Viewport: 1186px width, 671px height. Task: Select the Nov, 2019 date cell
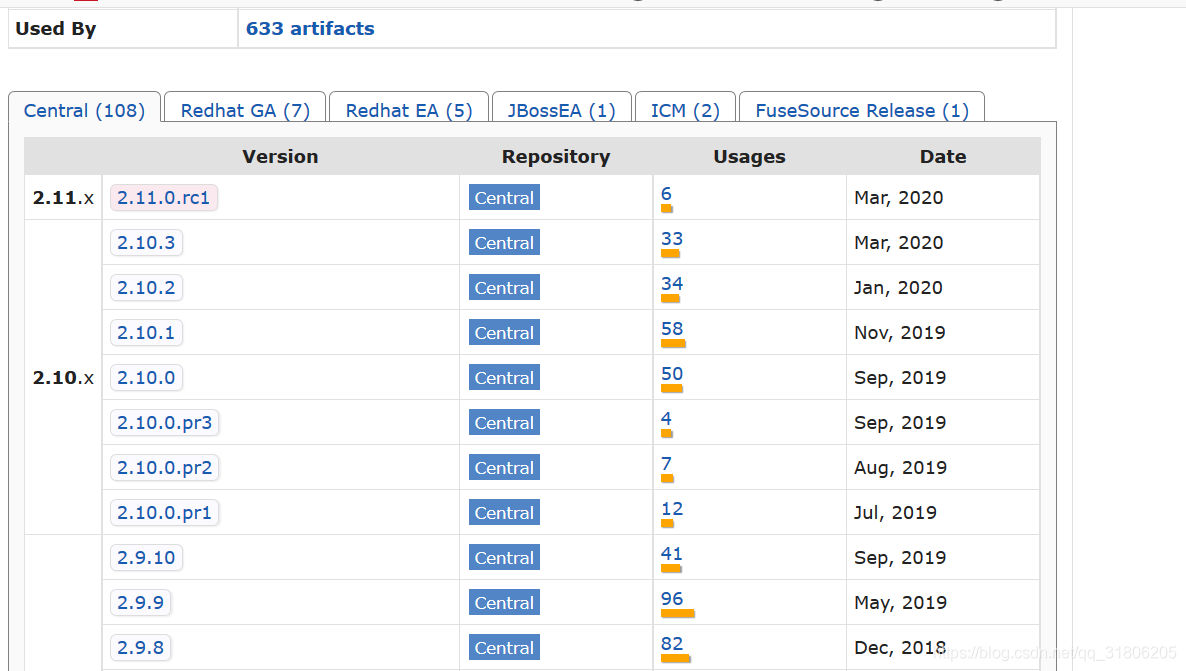(900, 333)
